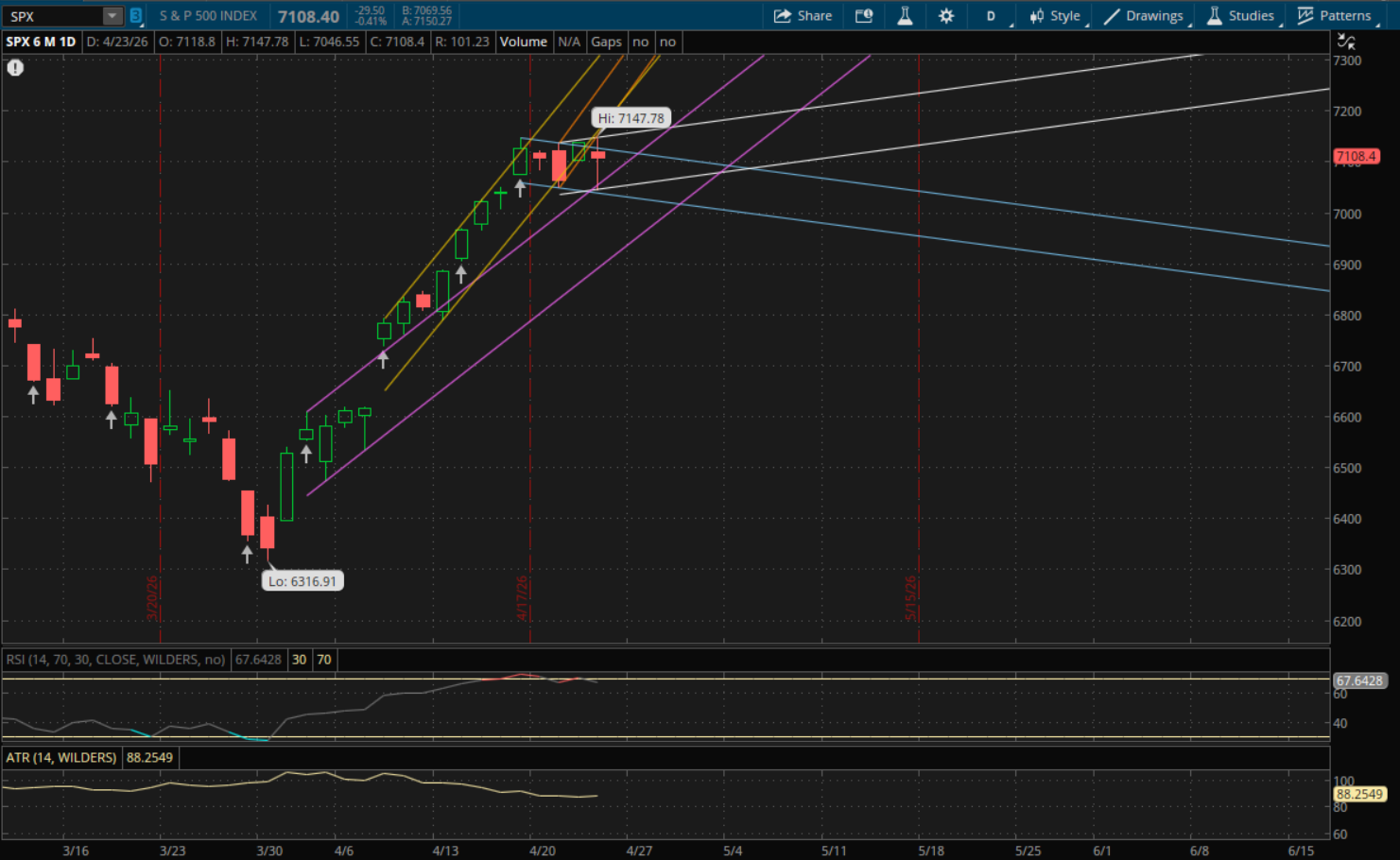Open the D timeframe dropdown

[x=992, y=16]
